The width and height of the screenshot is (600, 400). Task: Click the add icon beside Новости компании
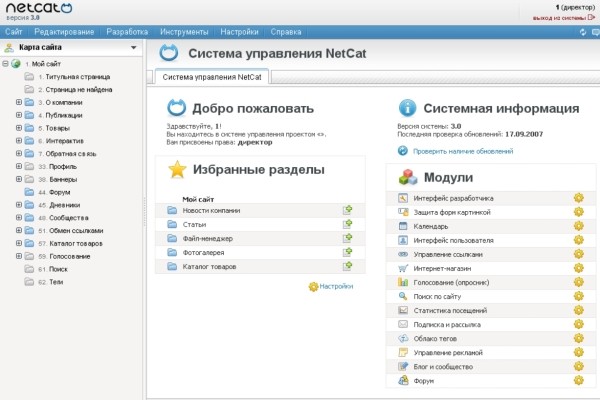point(347,210)
